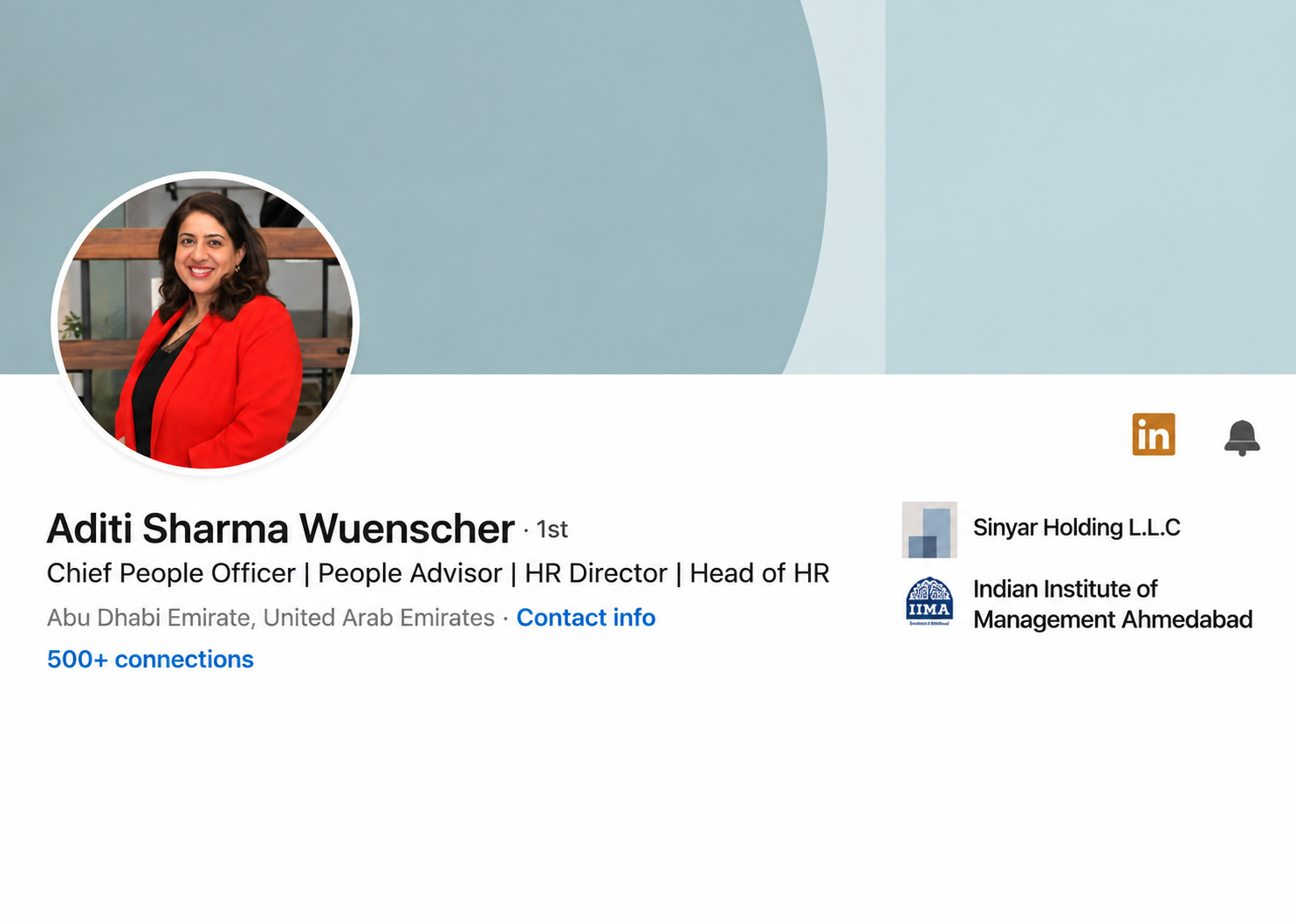Open Sinyar Holding L.L.C company page
Viewport: 1296px width, 924px height.
point(1076,527)
